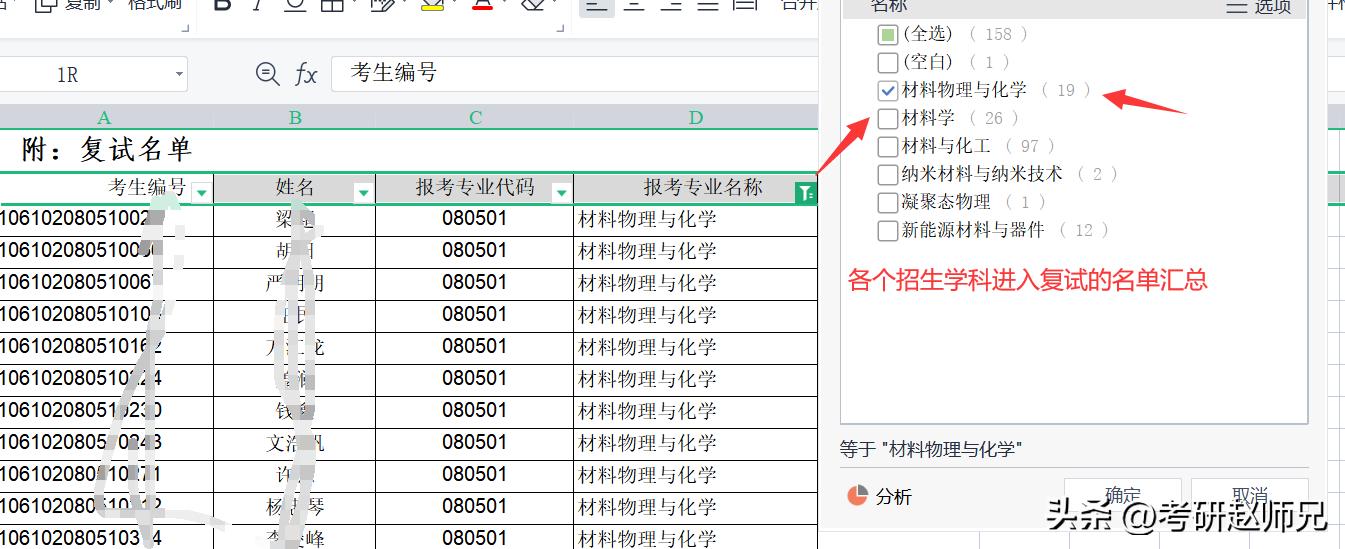Viewport: 1345px width, 549px height.
Task: Open the clipboard group dialog launcher
Action: (185, 29)
